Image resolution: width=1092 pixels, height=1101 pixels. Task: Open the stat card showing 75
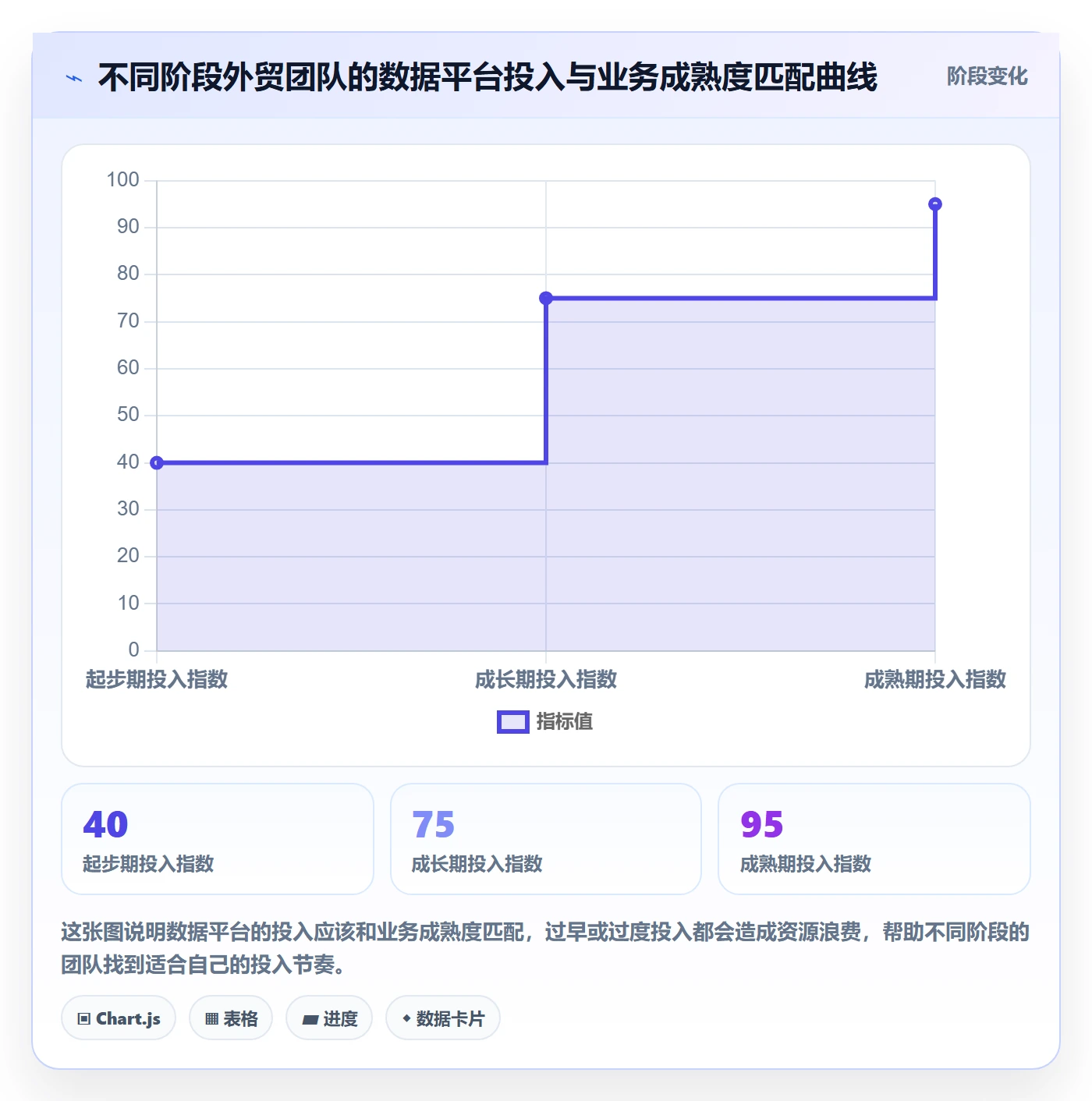click(x=546, y=839)
